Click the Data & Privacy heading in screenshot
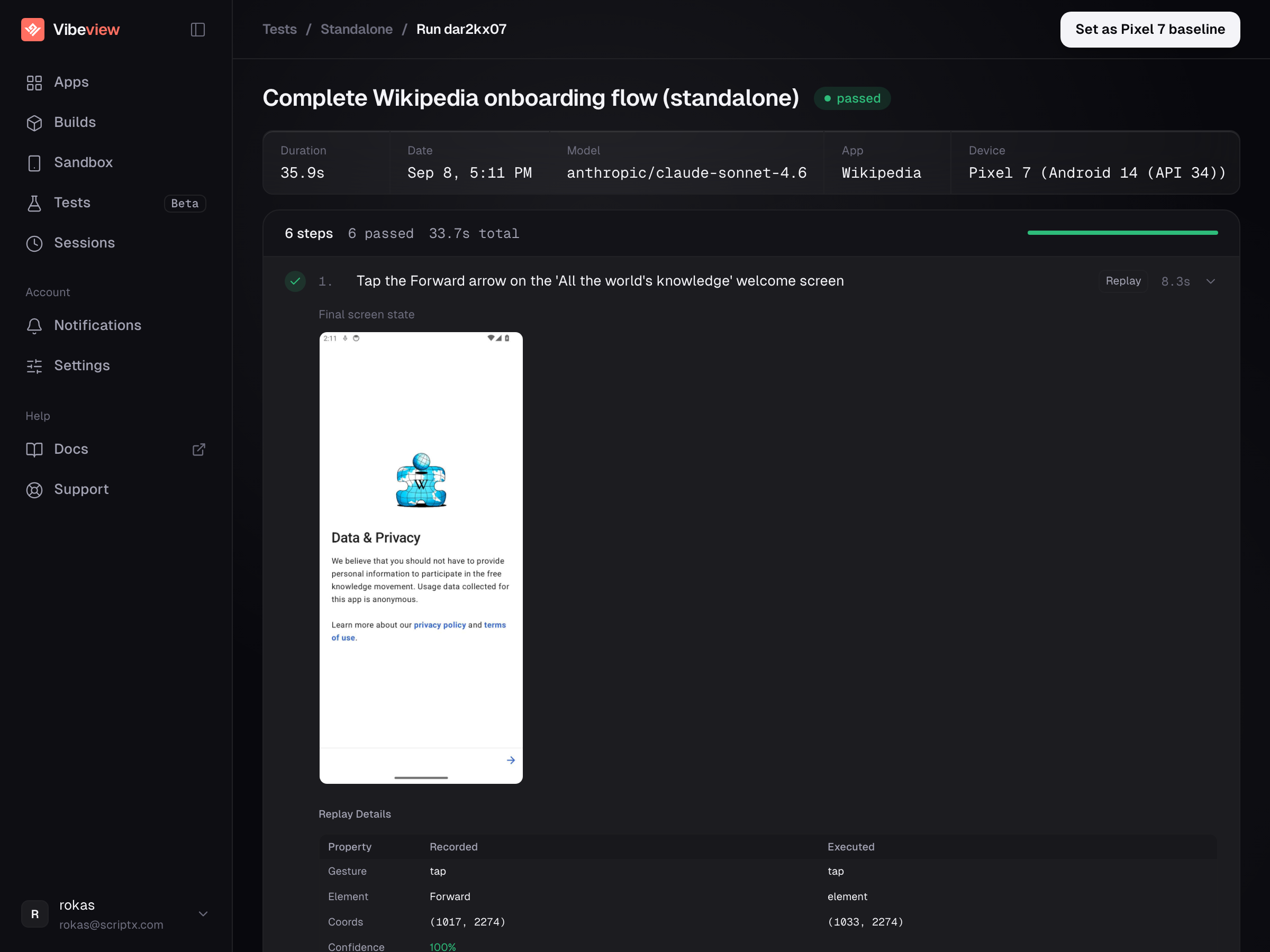Image resolution: width=1270 pixels, height=952 pixels. tap(376, 538)
